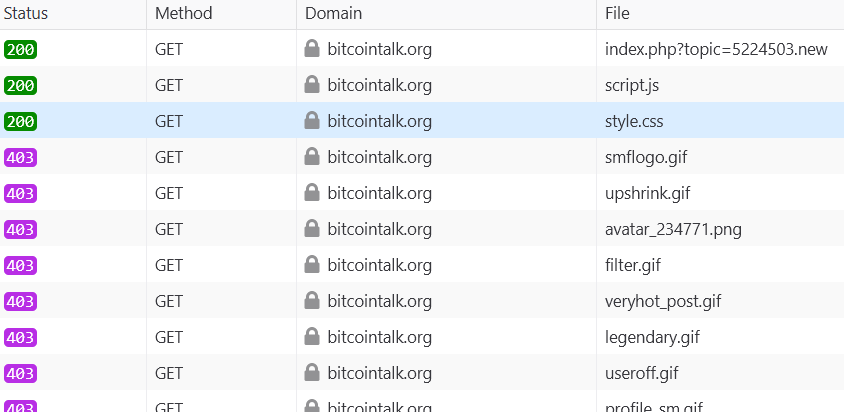Click the bitcointalk.org domain text for useroff.gif
844x412 pixels.
[379, 374]
